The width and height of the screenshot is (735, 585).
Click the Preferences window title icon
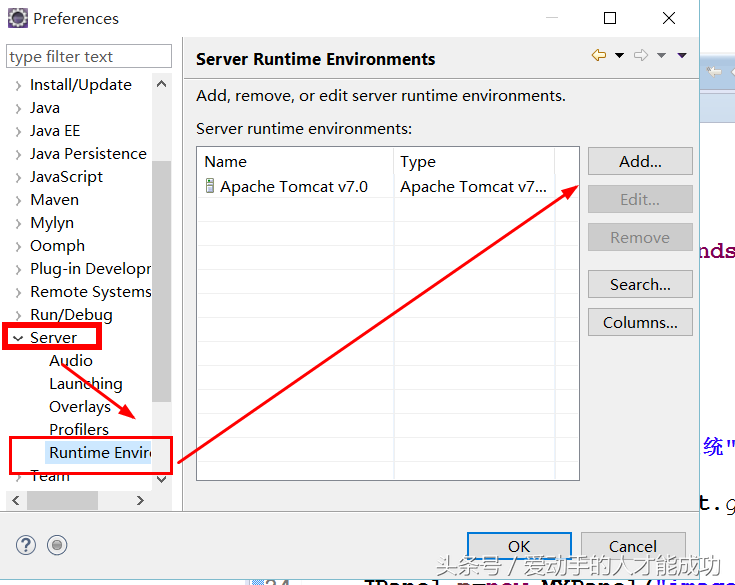coord(18,18)
